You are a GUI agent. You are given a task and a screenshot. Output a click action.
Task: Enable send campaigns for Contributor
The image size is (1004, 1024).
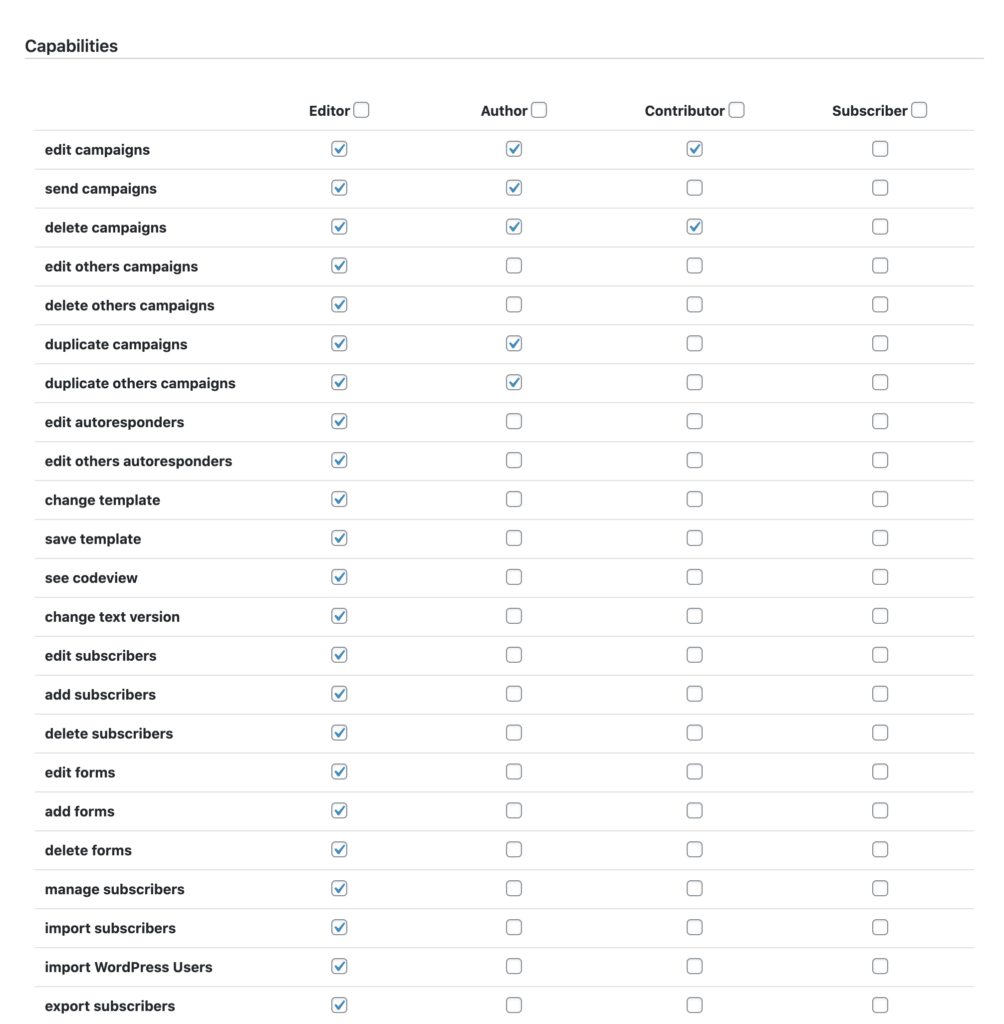[694, 188]
